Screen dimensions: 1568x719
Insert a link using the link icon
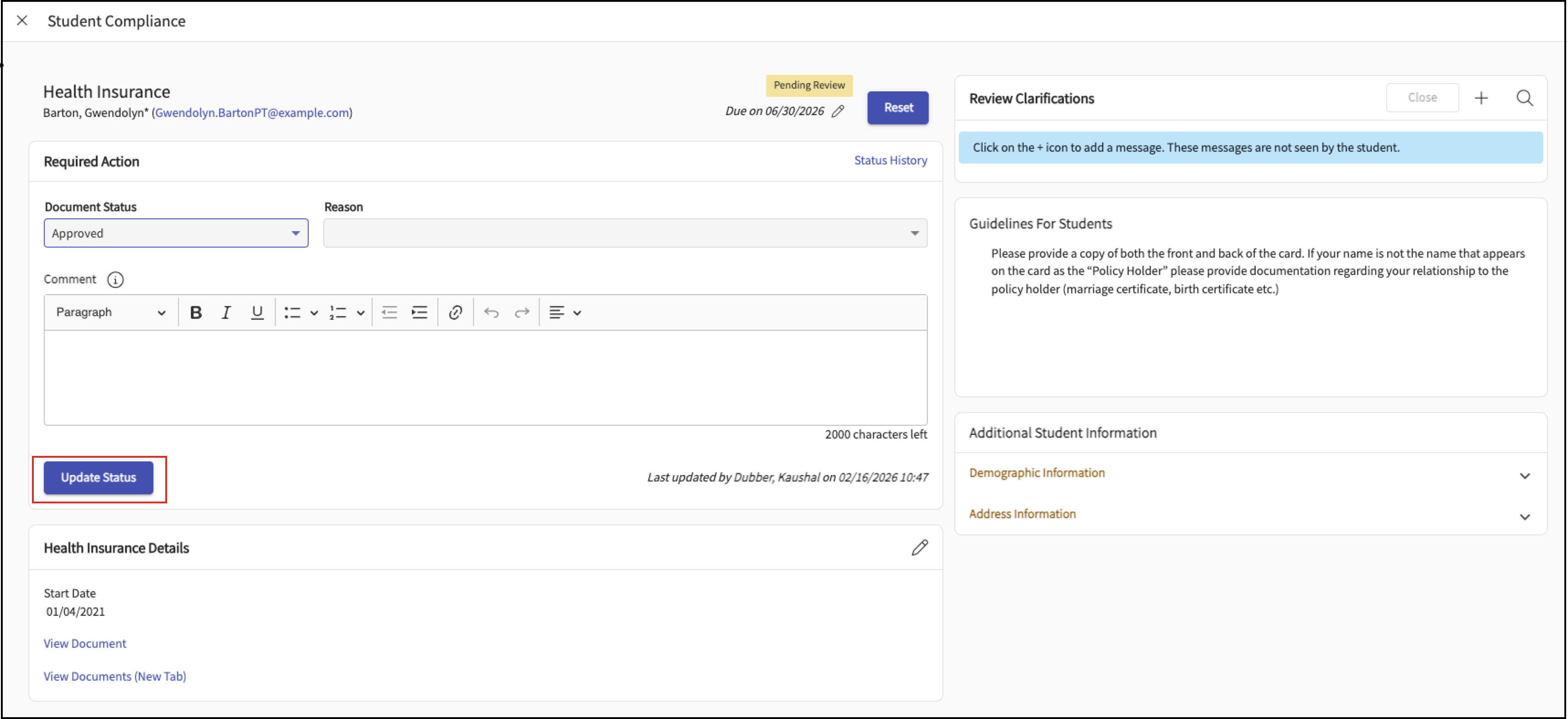455,312
